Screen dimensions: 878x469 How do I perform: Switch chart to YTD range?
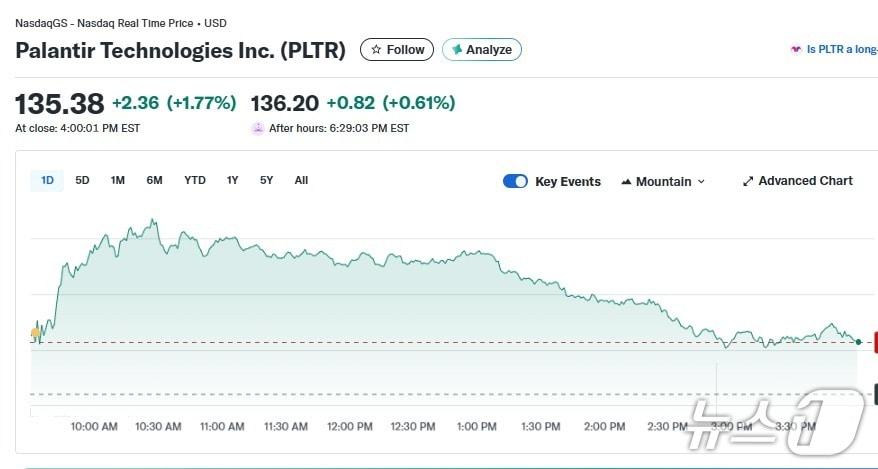tap(195, 180)
